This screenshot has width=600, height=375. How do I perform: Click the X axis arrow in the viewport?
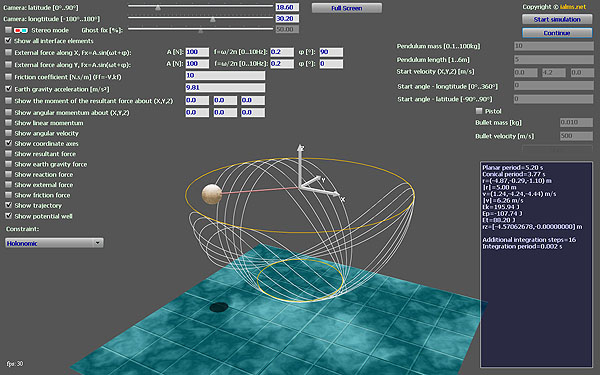click(x=321, y=192)
